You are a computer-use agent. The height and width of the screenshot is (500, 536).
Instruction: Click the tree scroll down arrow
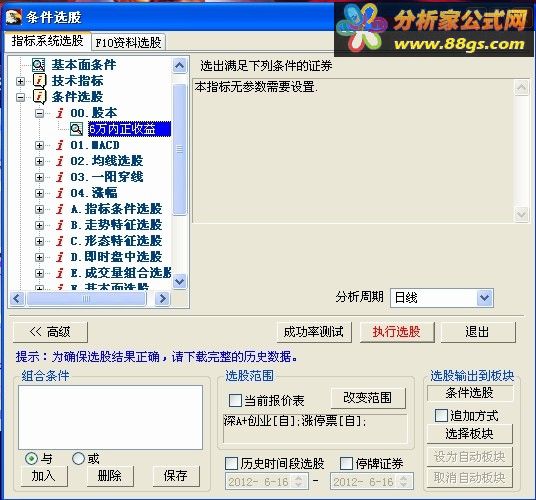(180, 282)
